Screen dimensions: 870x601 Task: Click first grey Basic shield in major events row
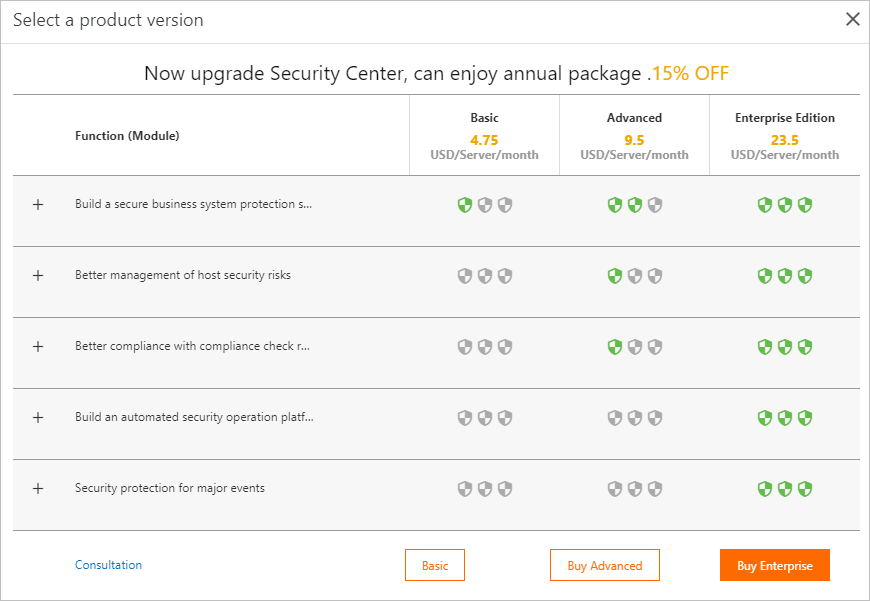[x=465, y=489]
